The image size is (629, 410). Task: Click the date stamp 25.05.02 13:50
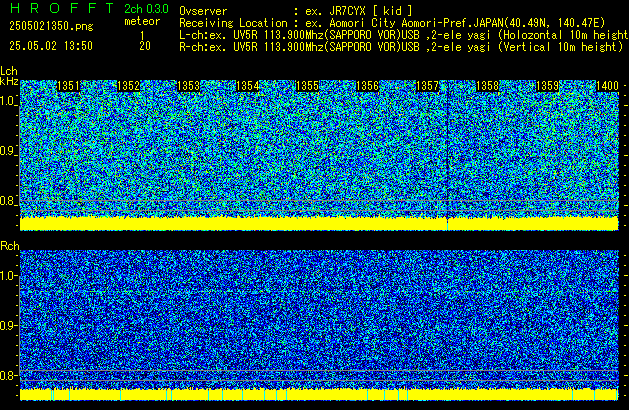[51, 46]
